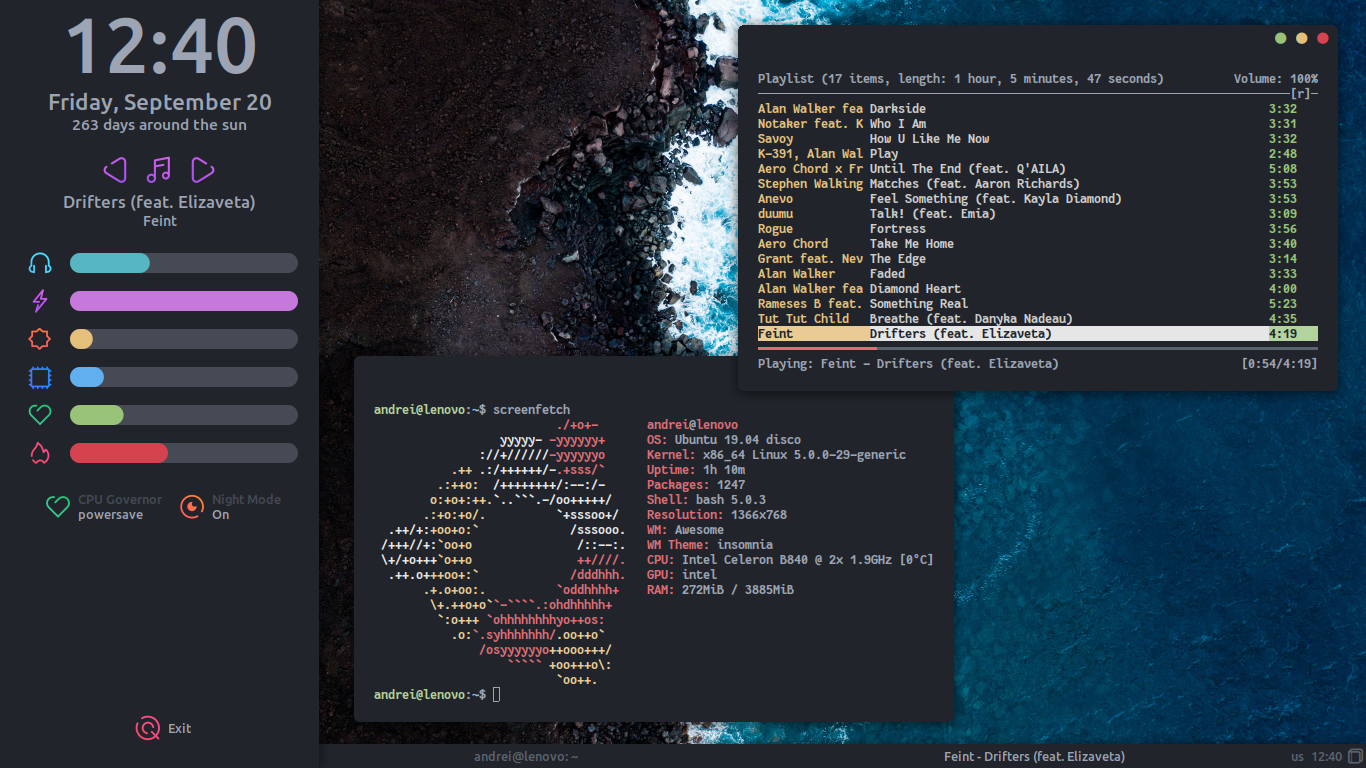Click Feint - Drifters task in bottom bar
The height and width of the screenshot is (768, 1366).
pyautogui.click(x=1034, y=757)
